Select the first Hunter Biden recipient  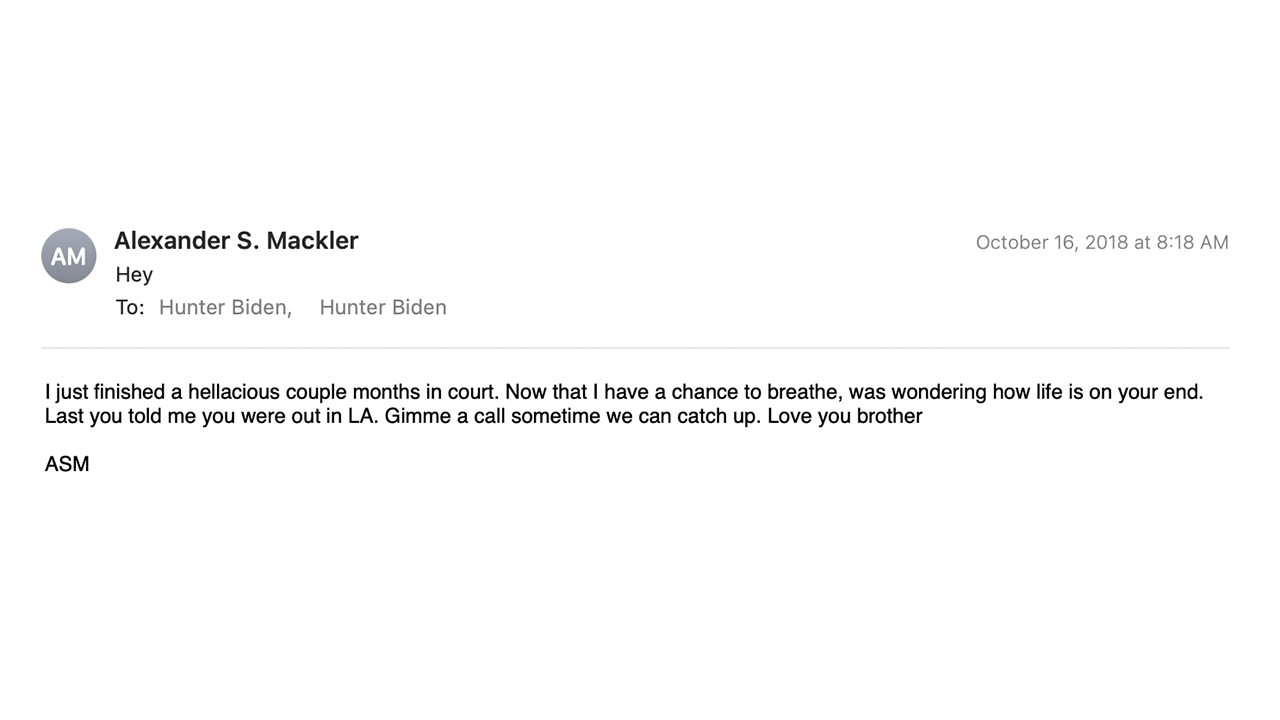225,308
